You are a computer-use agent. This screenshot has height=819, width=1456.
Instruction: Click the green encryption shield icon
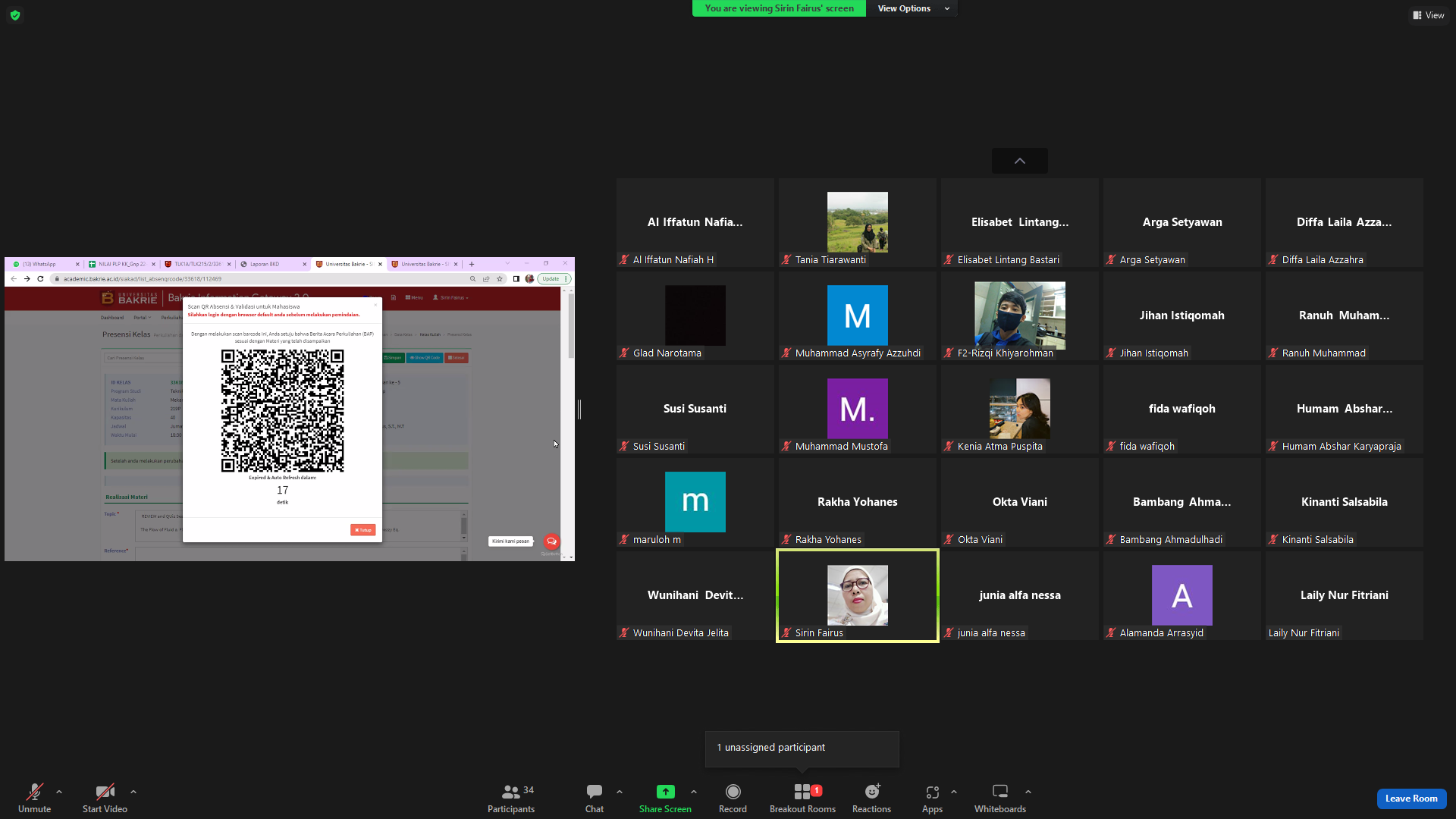click(x=15, y=15)
